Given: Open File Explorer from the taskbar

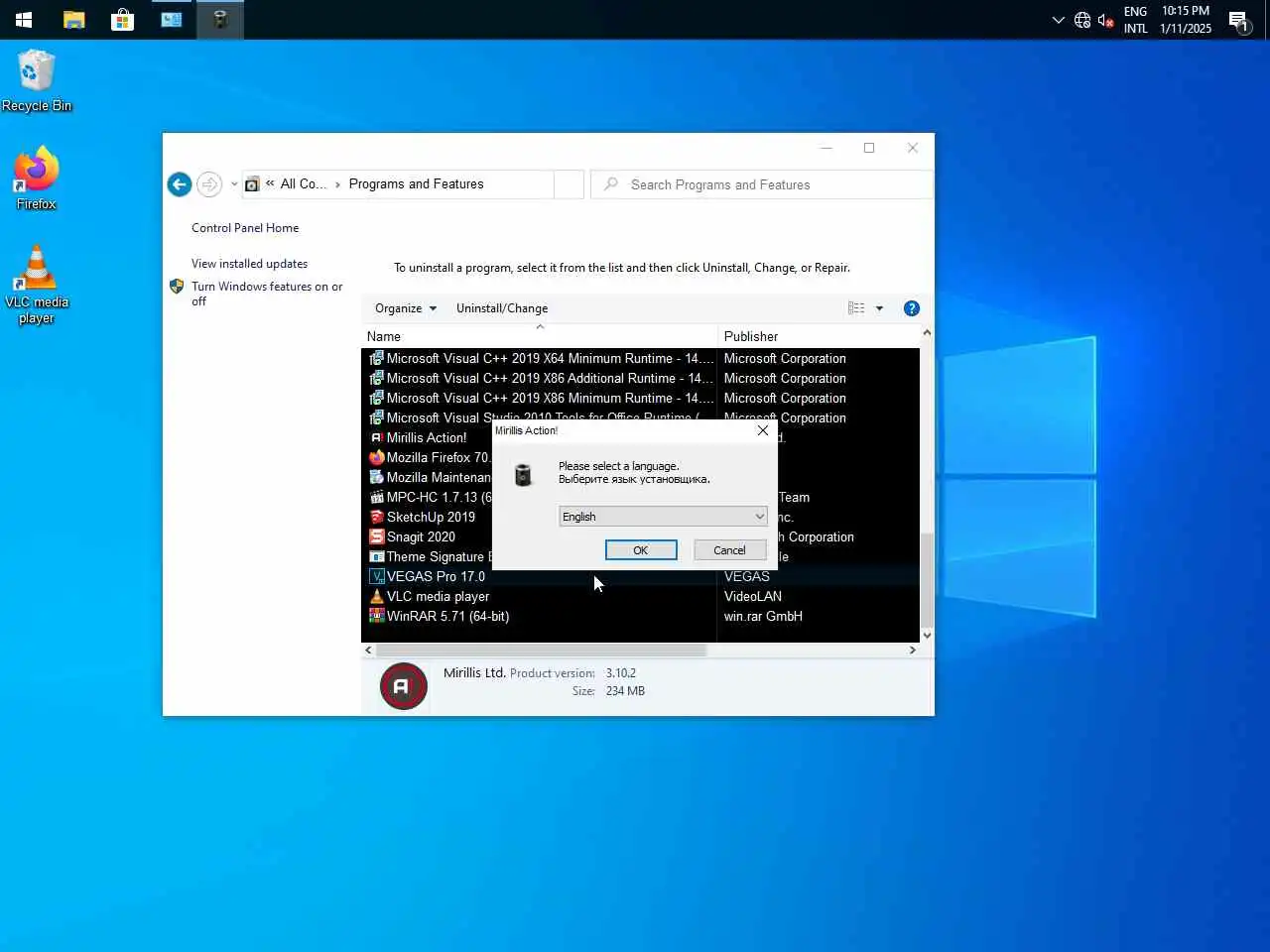Looking at the screenshot, I should point(73,19).
